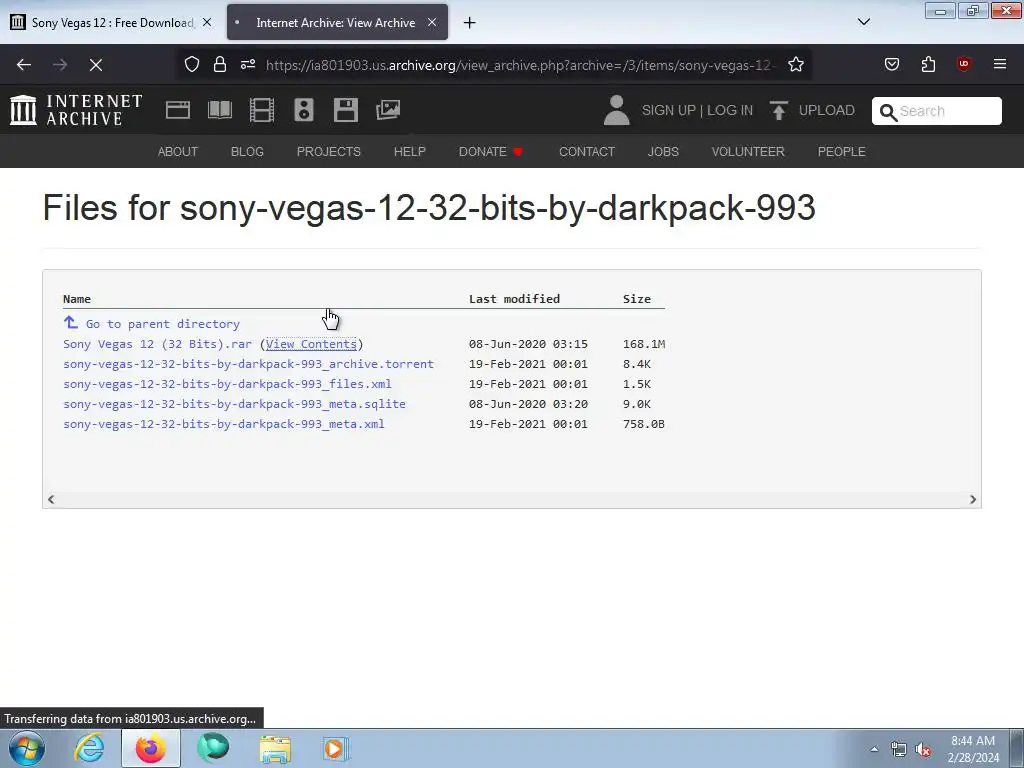
Task: Click the Firefox taskbar icon
Action: [150, 748]
